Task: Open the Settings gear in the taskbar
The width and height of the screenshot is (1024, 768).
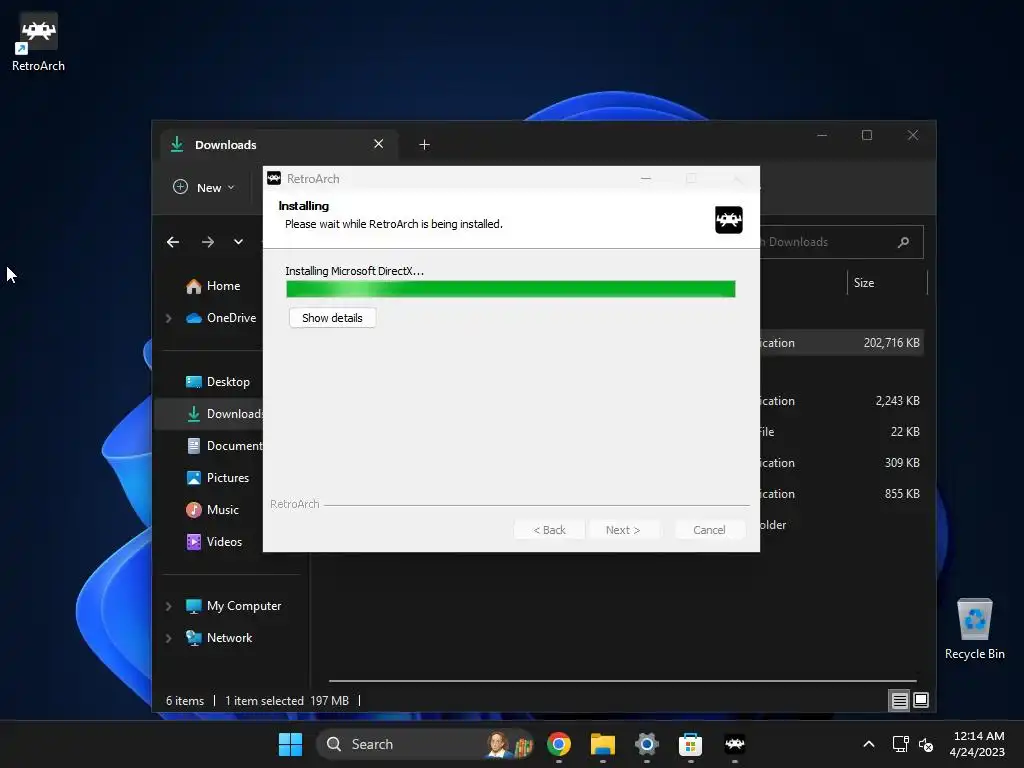Action: [647, 744]
